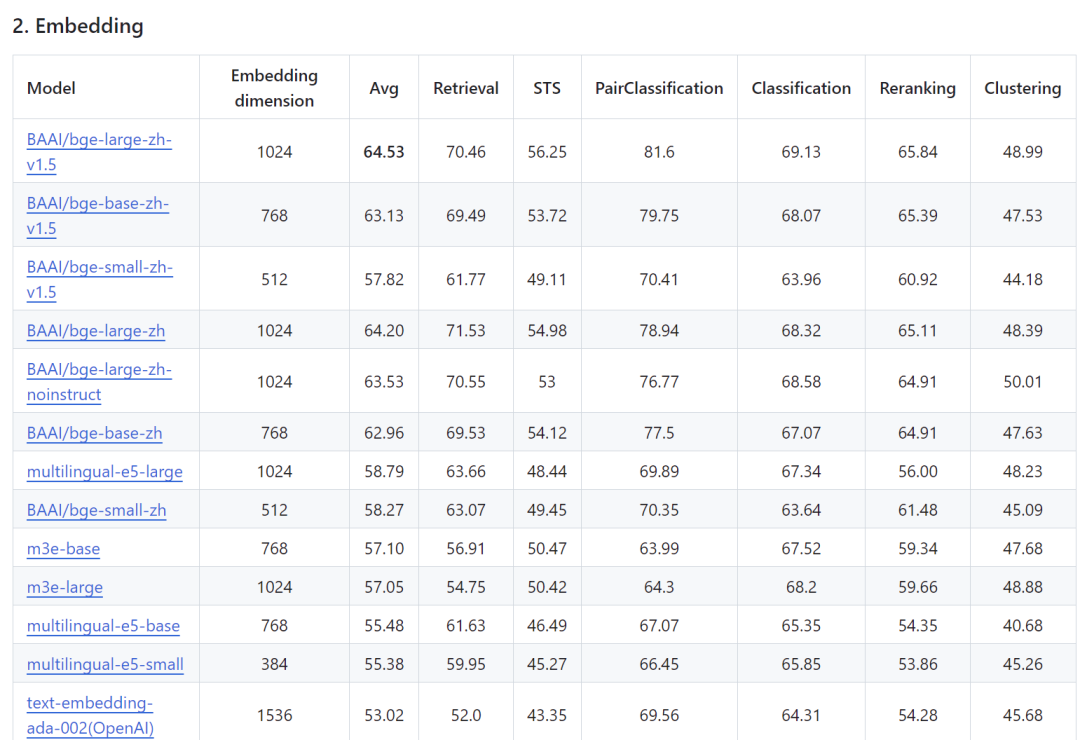
Task: Select the Retrieval value 70.46
Action: (466, 152)
